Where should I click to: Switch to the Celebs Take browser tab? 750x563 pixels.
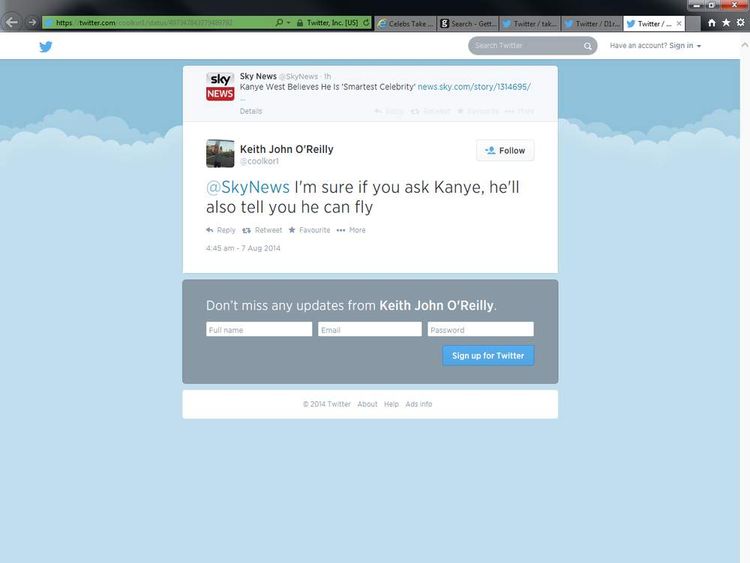(x=406, y=23)
